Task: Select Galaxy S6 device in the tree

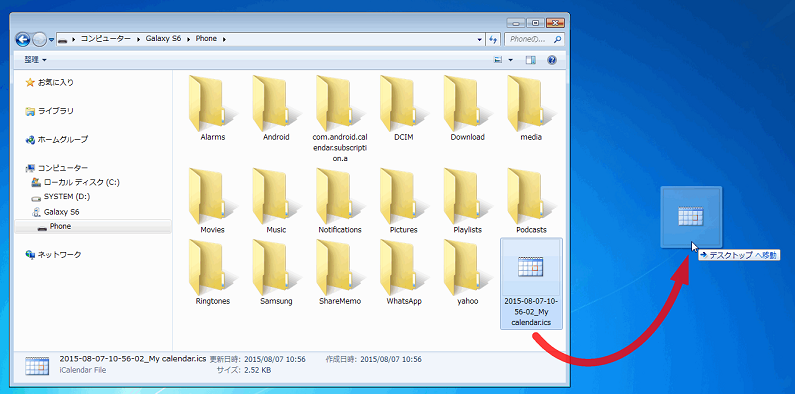Action: [x=55, y=211]
